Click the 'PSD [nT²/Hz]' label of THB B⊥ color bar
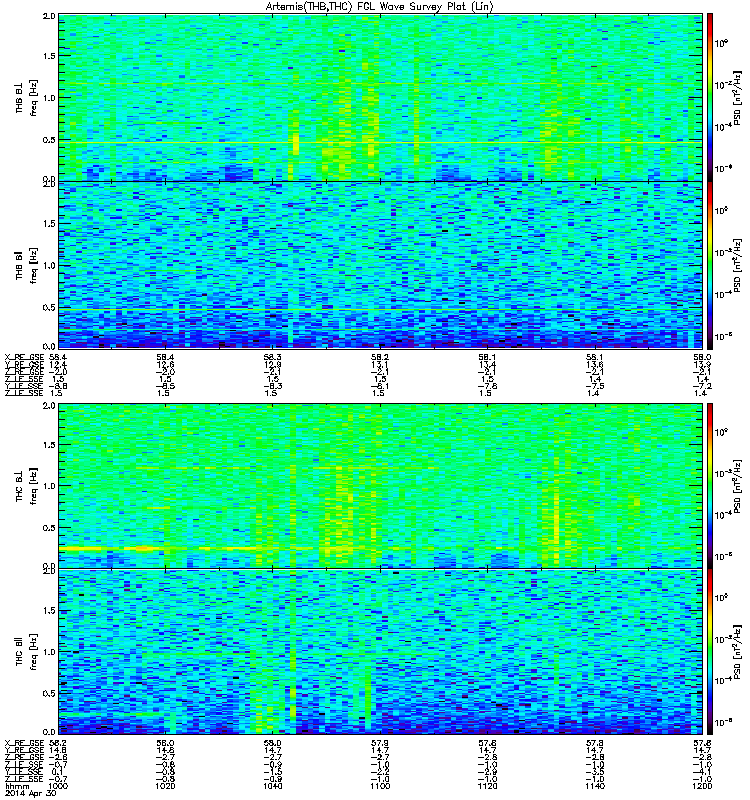 737,98
